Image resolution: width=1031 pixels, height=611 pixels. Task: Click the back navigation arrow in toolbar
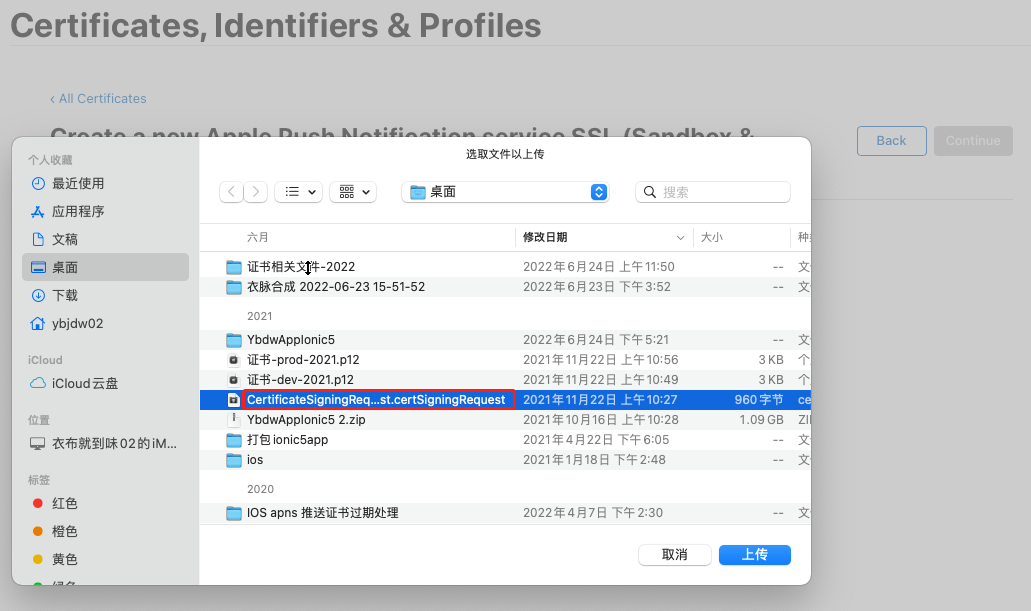coord(232,192)
